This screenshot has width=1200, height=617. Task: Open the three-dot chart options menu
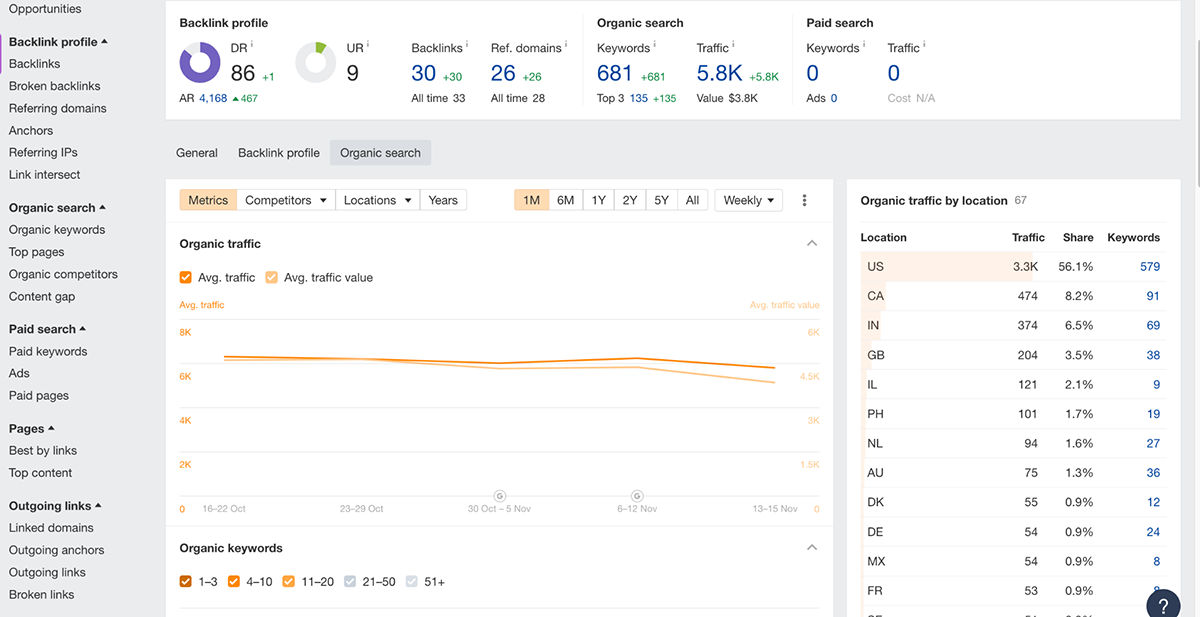[804, 200]
